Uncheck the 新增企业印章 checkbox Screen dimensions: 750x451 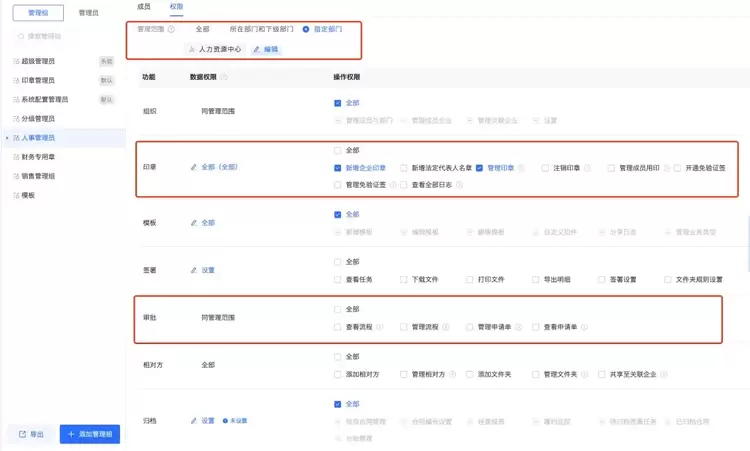click(x=338, y=168)
